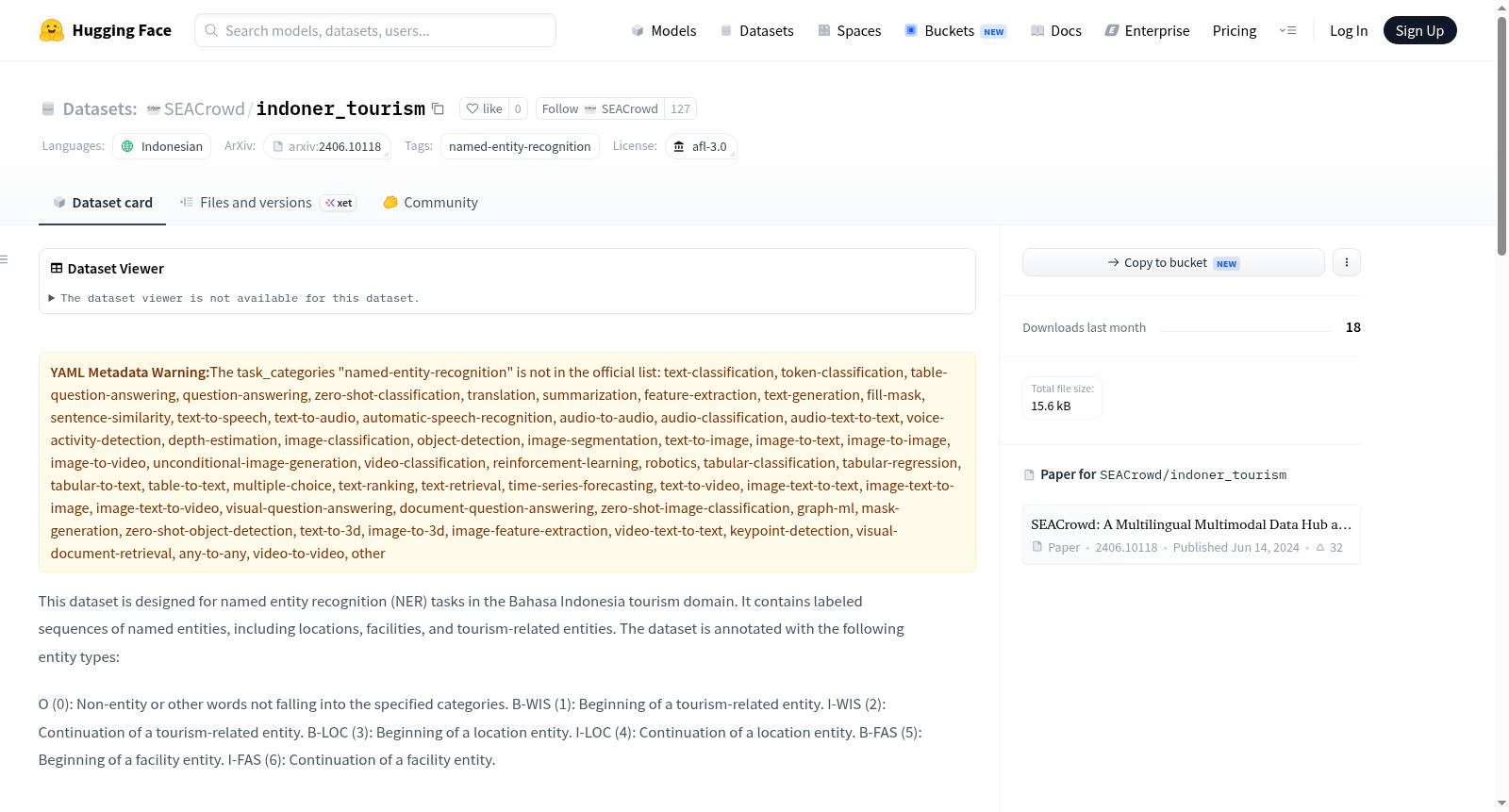
Task: Click the like count number
Action: 518,108
